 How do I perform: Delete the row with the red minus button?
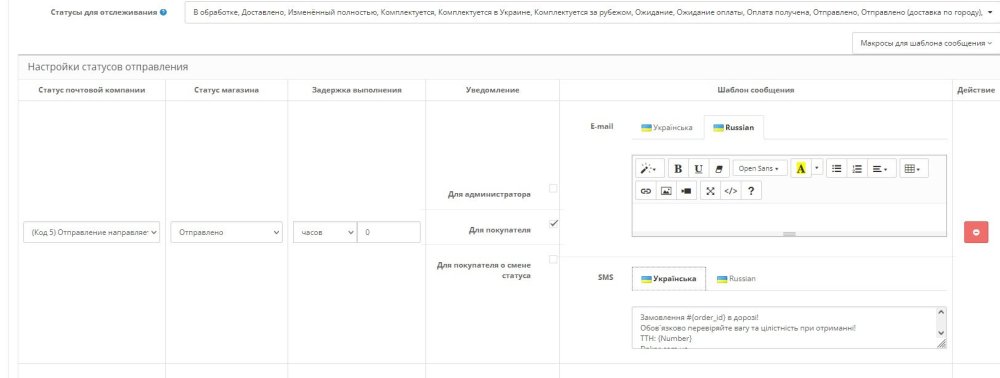point(976,232)
